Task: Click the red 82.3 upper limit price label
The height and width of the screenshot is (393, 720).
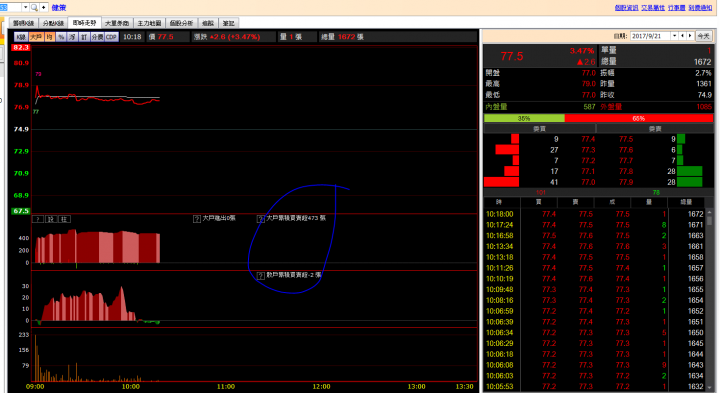Action: [21, 47]
